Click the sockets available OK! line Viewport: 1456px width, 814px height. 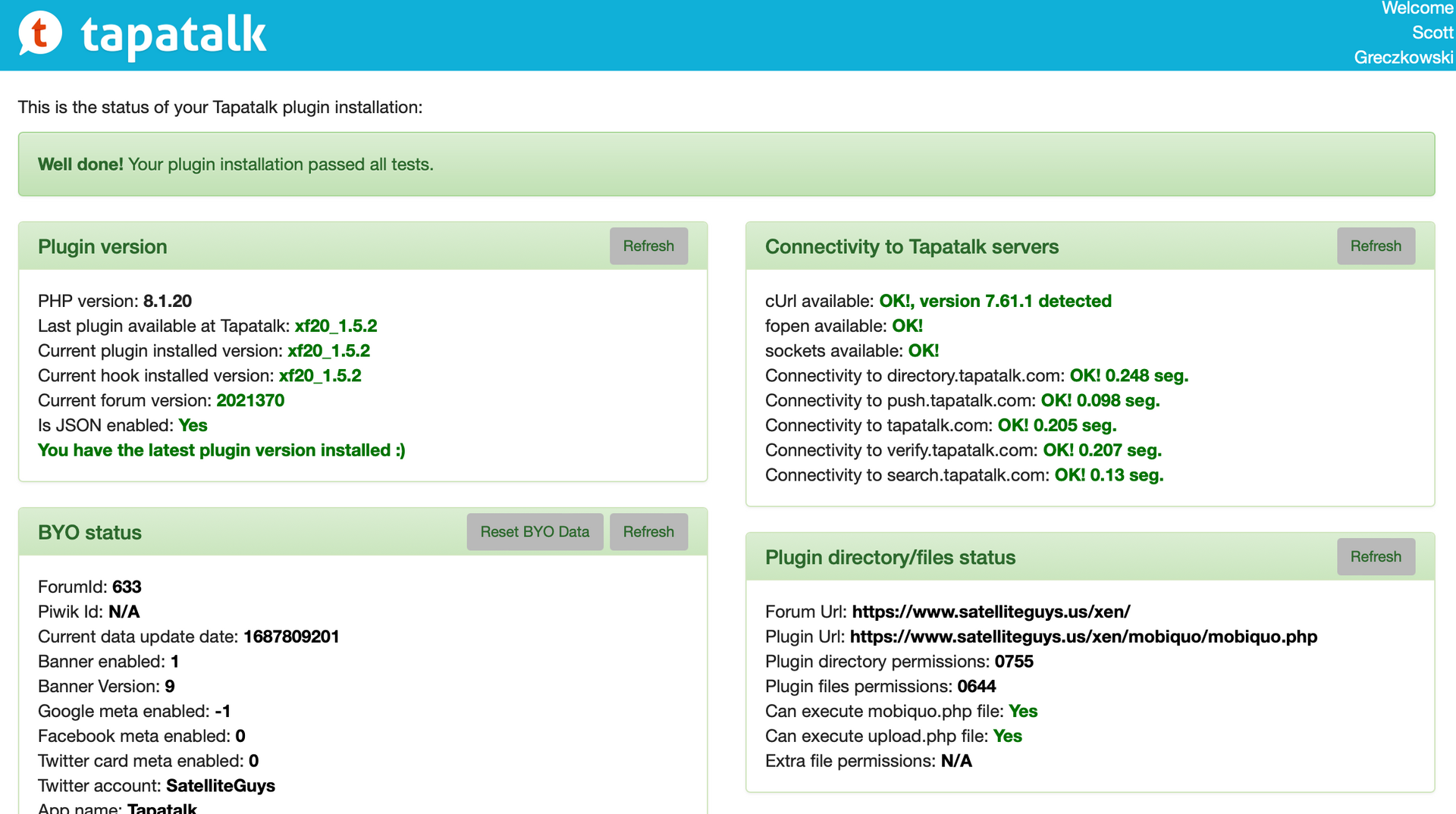point(852,351)
